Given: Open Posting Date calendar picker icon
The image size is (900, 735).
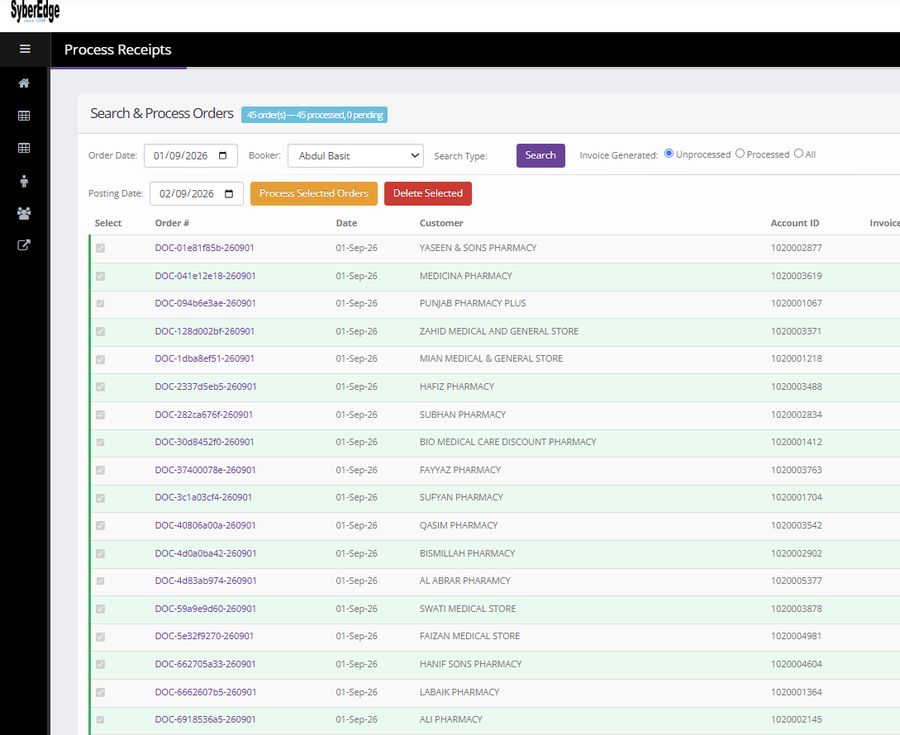Looking at the screenshot, I should (x=229, y=194).
